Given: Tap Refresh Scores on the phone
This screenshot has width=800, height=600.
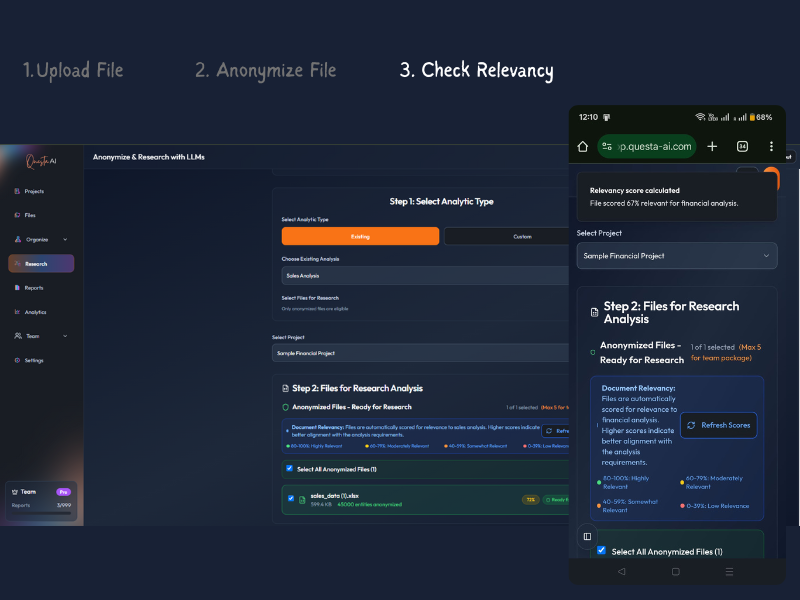Looking at the screenshot, I should coord(719,425).
